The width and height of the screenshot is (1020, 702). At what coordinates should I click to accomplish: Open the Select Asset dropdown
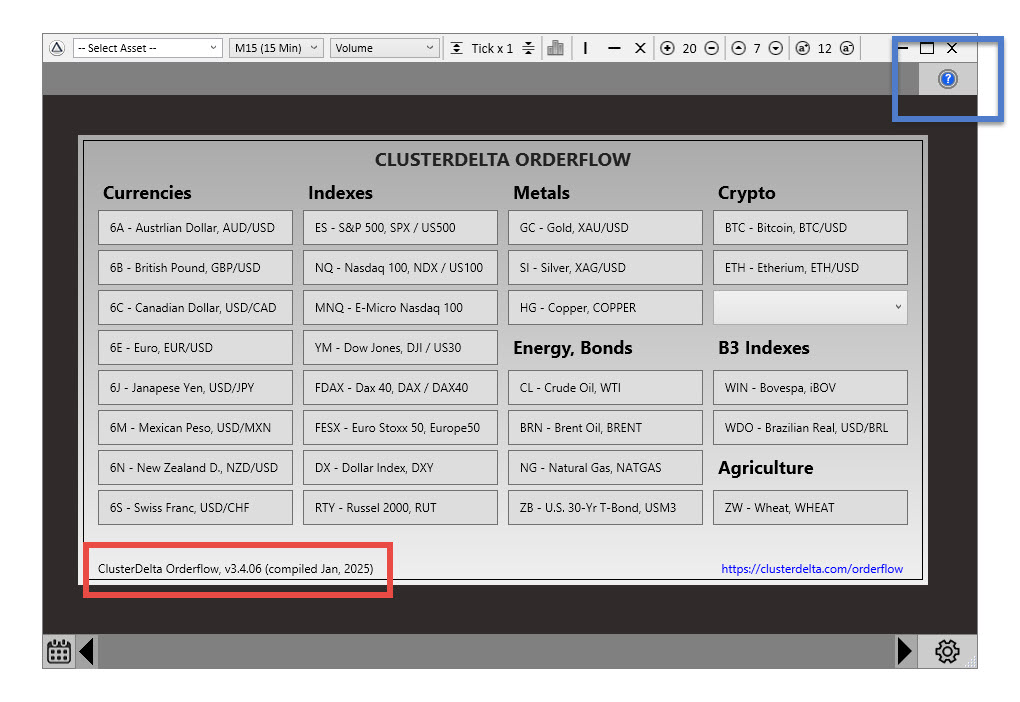click(148, 48)
